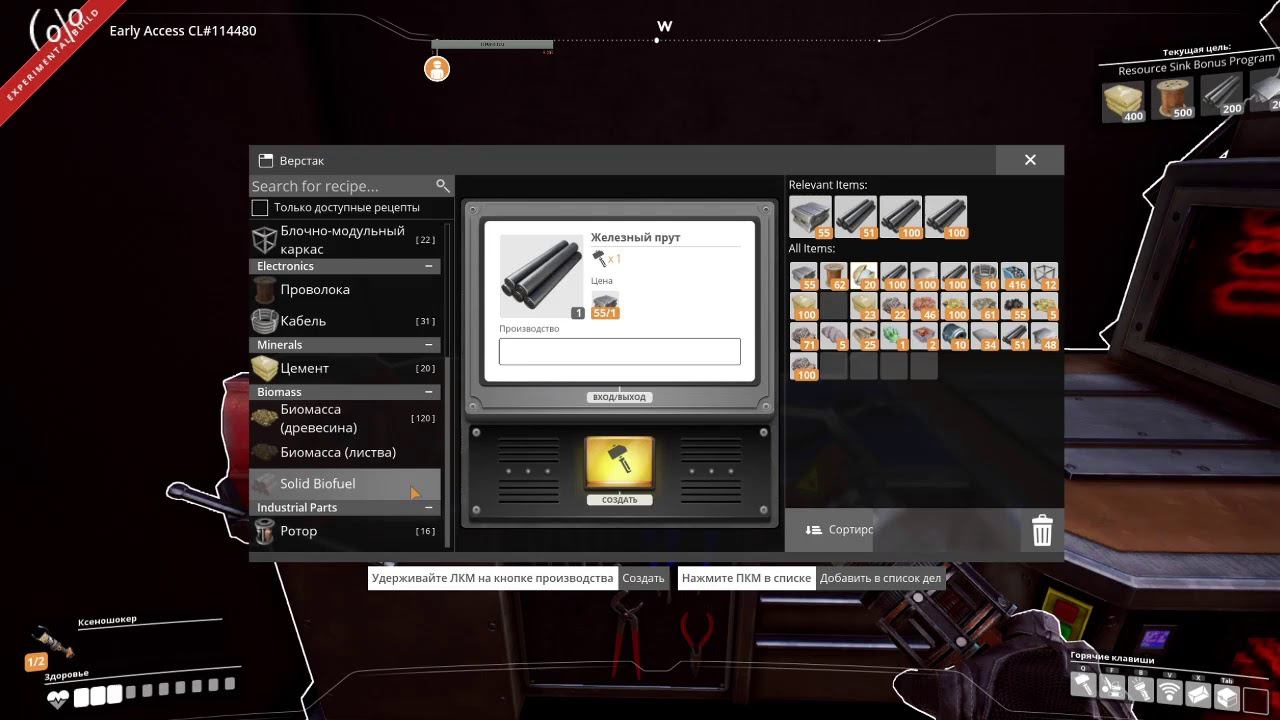The height and width of the screenshot is (720, 1280).
Task: Click the build hammer hotkey icon (Q)
Action: pos(1083,686)
